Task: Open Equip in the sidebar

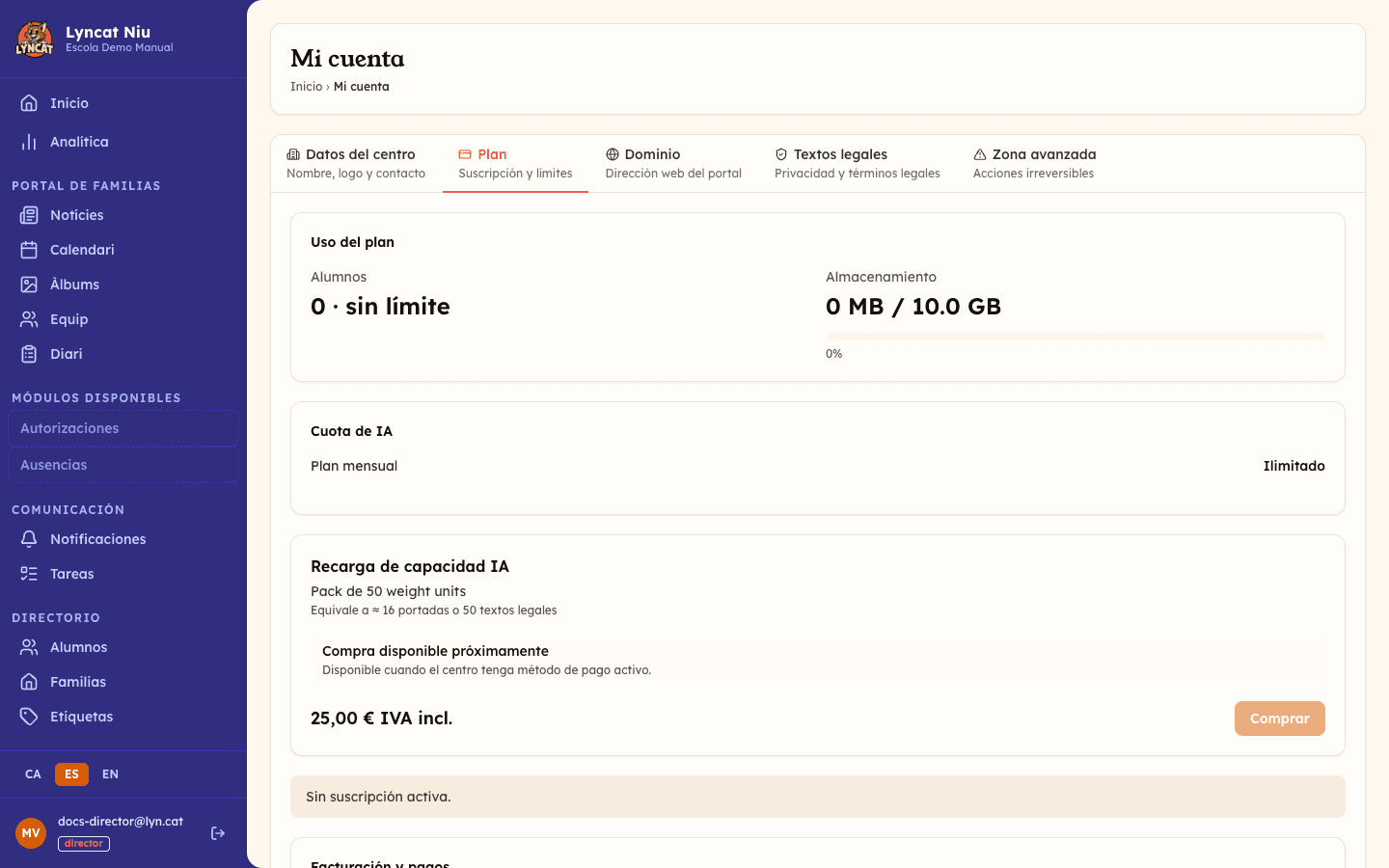Action: (x=123, y=319)
